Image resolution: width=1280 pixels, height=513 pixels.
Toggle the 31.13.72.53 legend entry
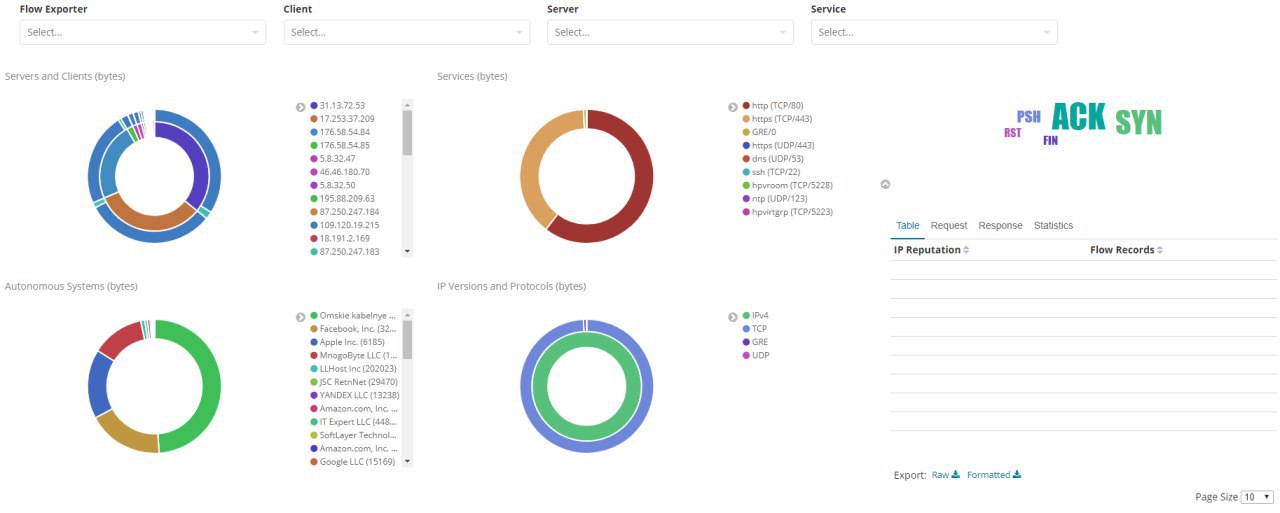pyautogui.click(x=338, y=105)
